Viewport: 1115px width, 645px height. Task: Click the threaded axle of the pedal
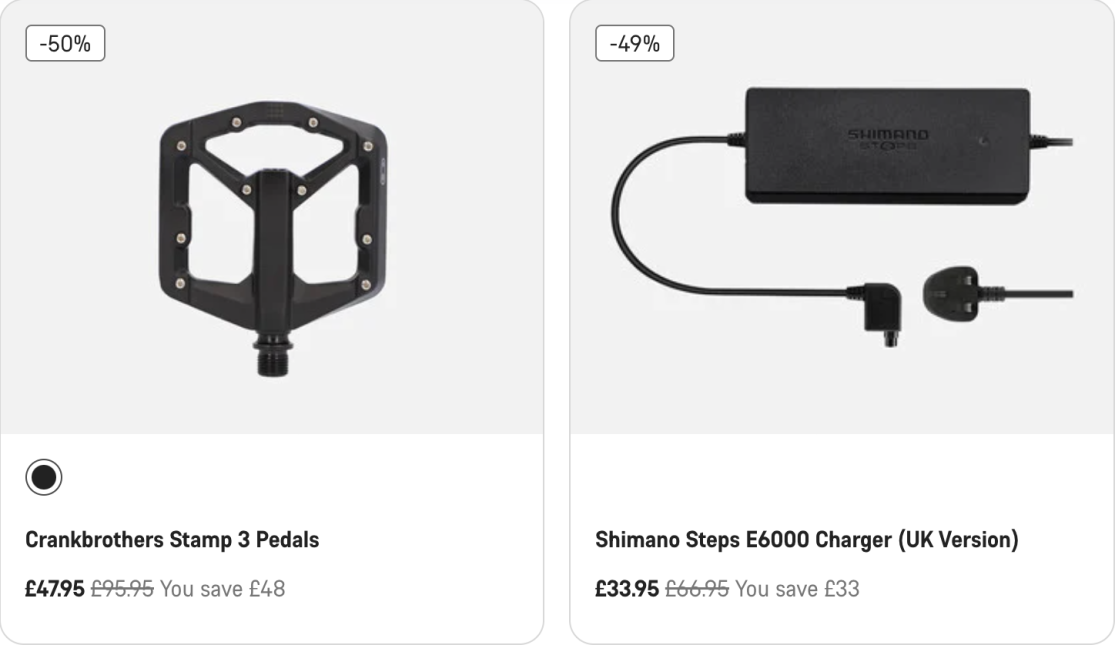click(272, 356)
